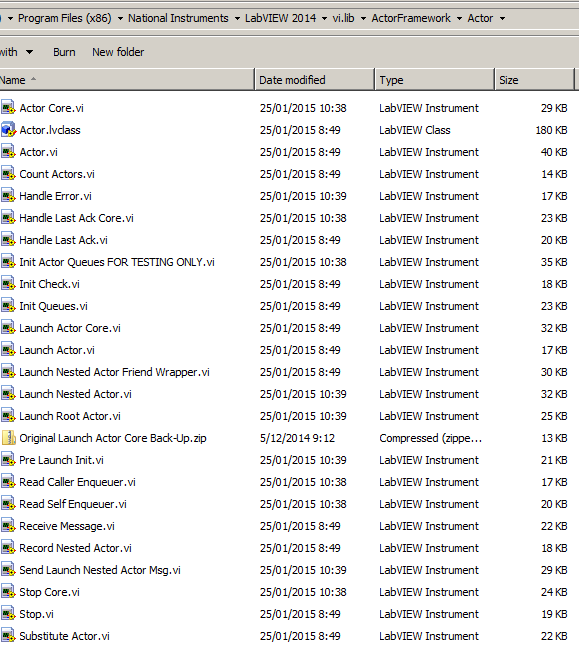Click the Handle Error.vi icon

coord(8,196)
